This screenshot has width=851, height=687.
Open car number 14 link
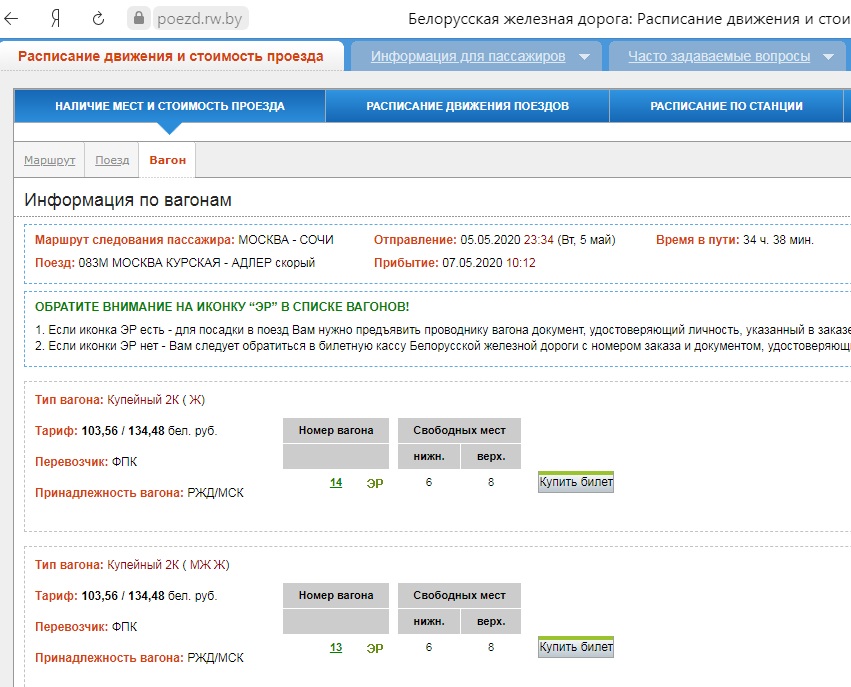tap(336, 483)
